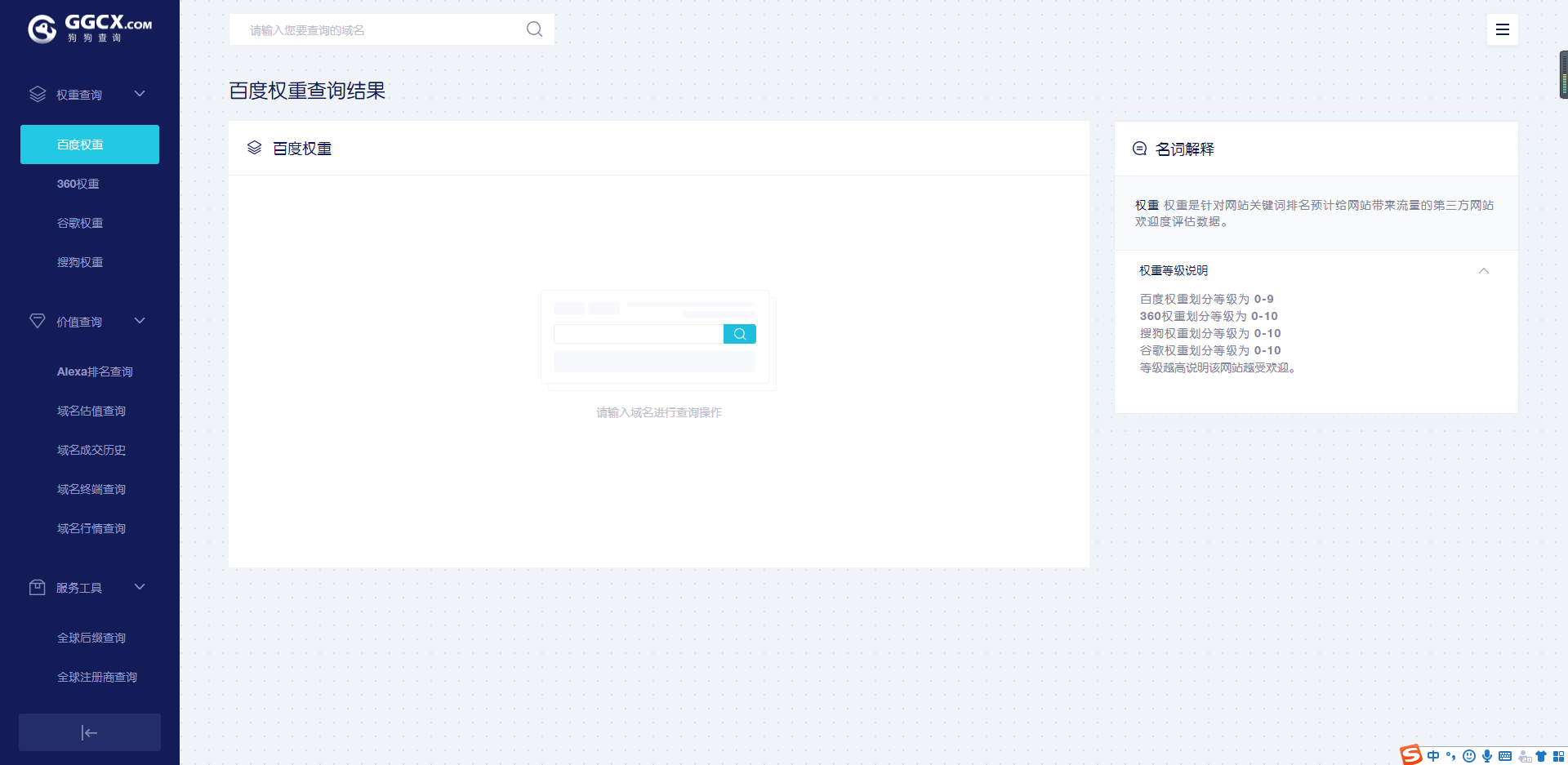Open the Sogou skin shirt icon

[1541, 756]
